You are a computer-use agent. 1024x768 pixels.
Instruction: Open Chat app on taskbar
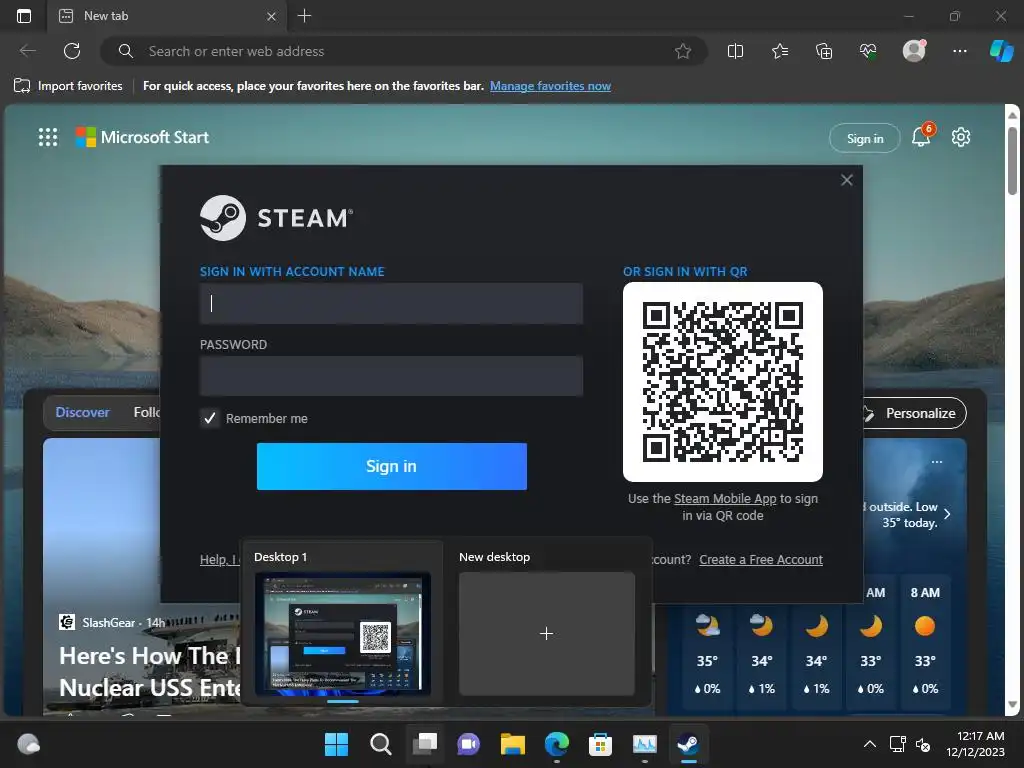click(468, 744)
